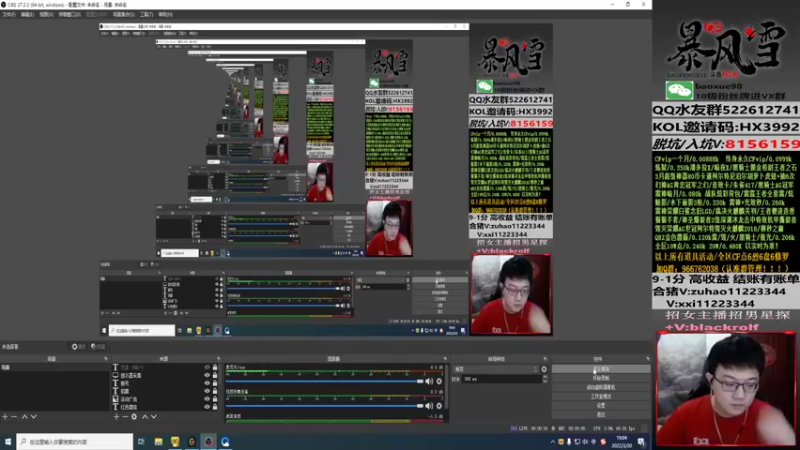Toggle visibility of first text source
The height and width of the screenshot is (450, 800).
point(207,367)
